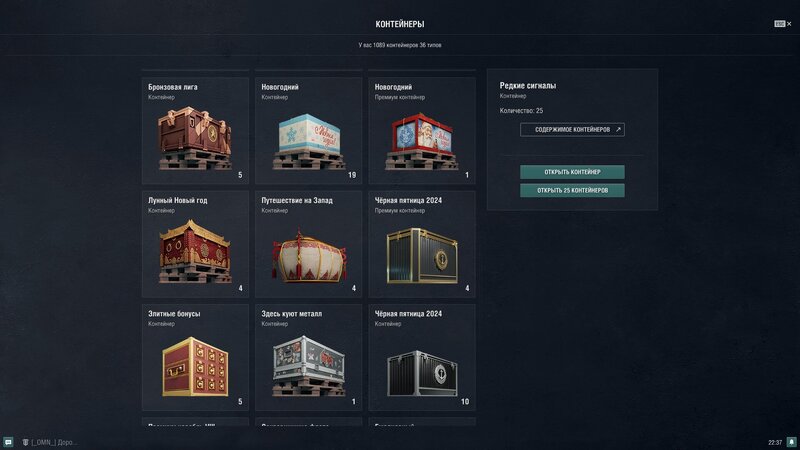The width and height of the screenshot is (800, 450).
Task: Select the premium Чёрная пятница 2024 container
Action: [422, 244]
